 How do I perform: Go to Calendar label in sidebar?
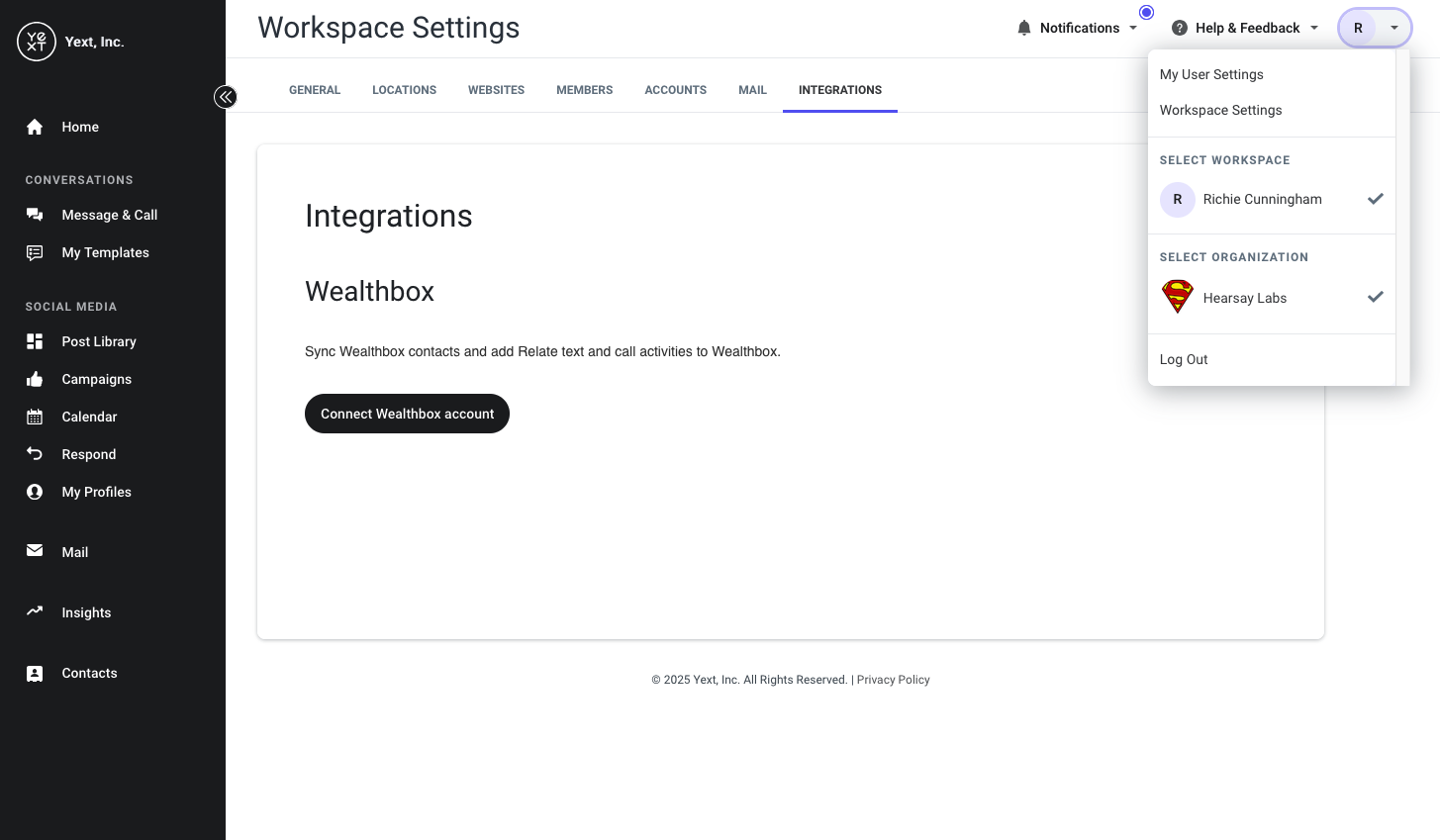coord(89,417)
